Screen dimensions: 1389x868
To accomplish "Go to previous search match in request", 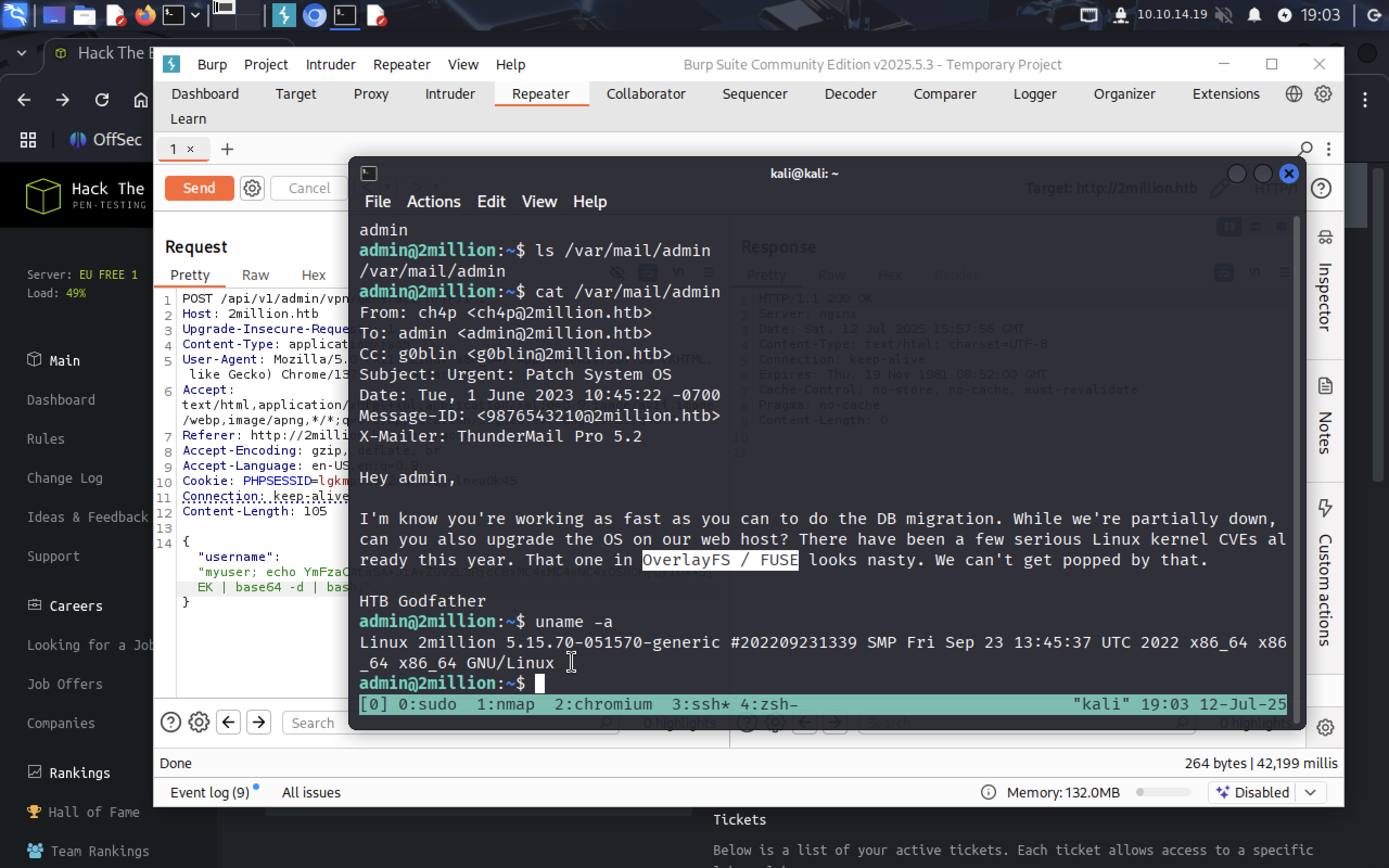I will click(228, 722).
